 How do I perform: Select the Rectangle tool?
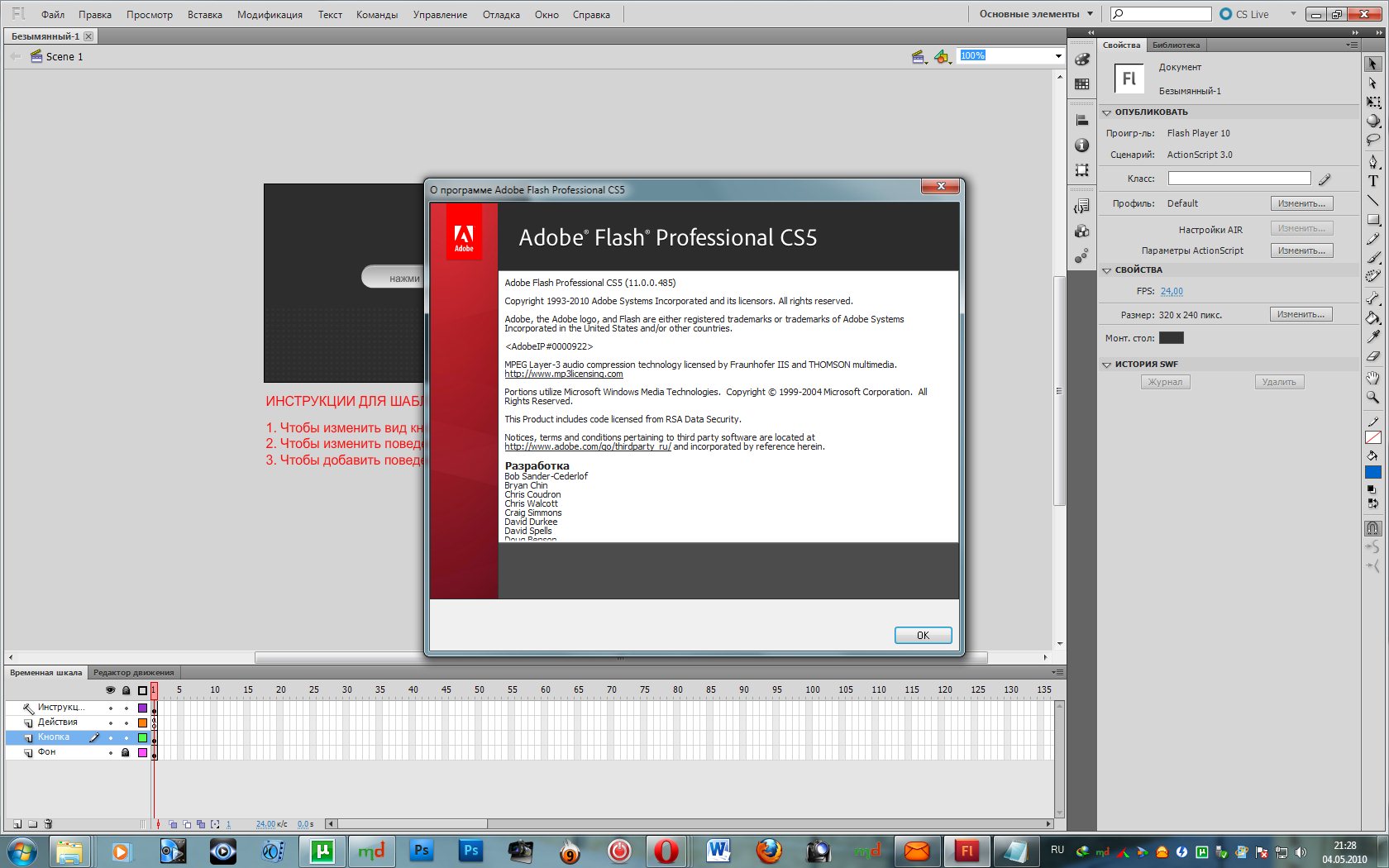(1372, 219)
